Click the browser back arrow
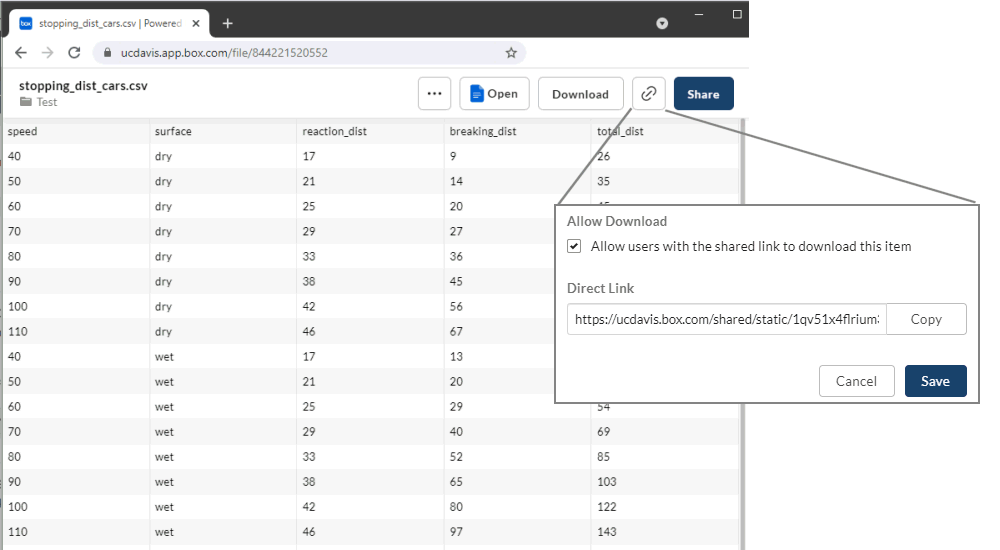Viewport: 1000px width, 550px height. pyautogui.click(x=21, y=52)
